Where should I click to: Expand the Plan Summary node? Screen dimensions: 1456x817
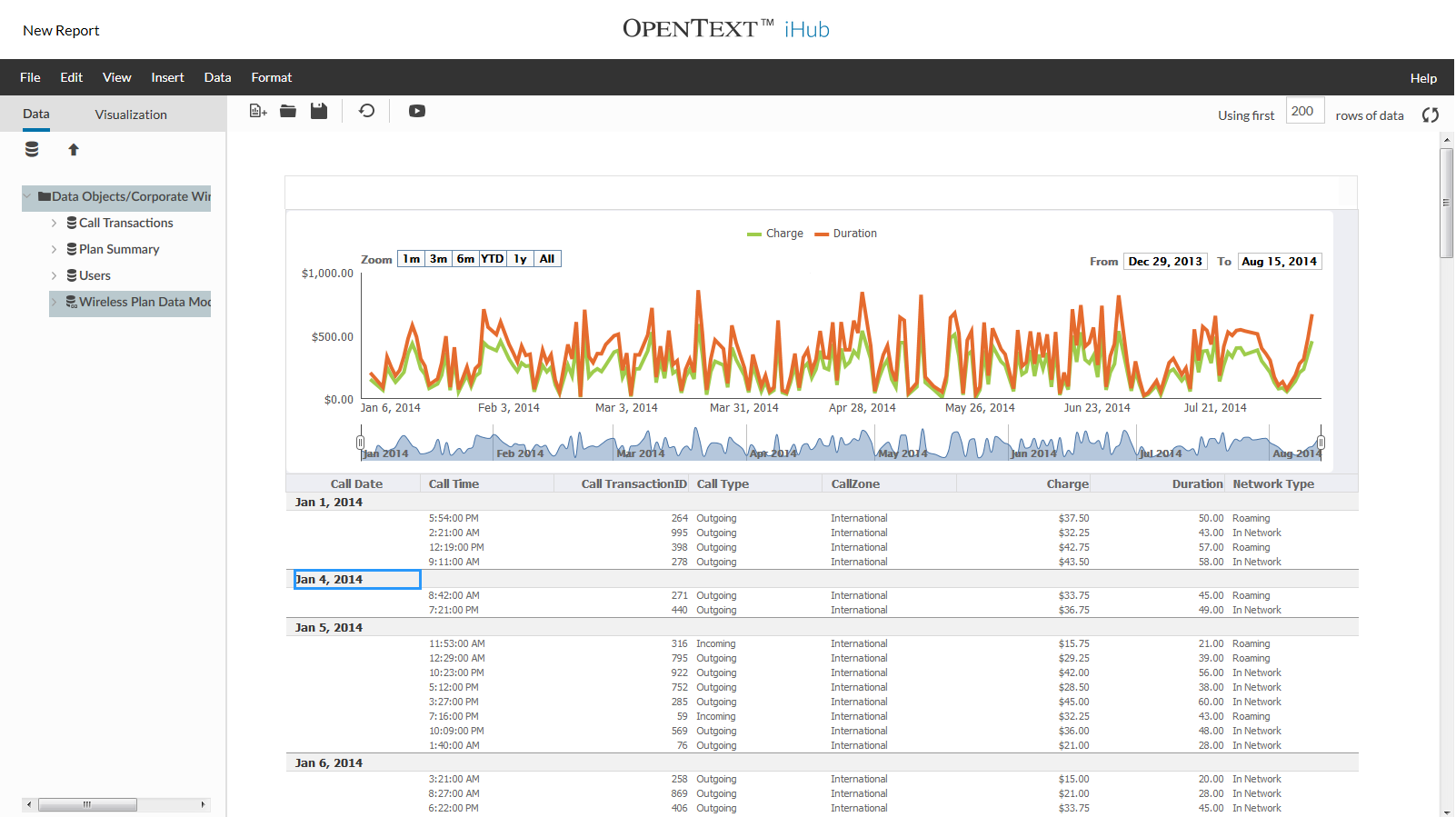55,249
